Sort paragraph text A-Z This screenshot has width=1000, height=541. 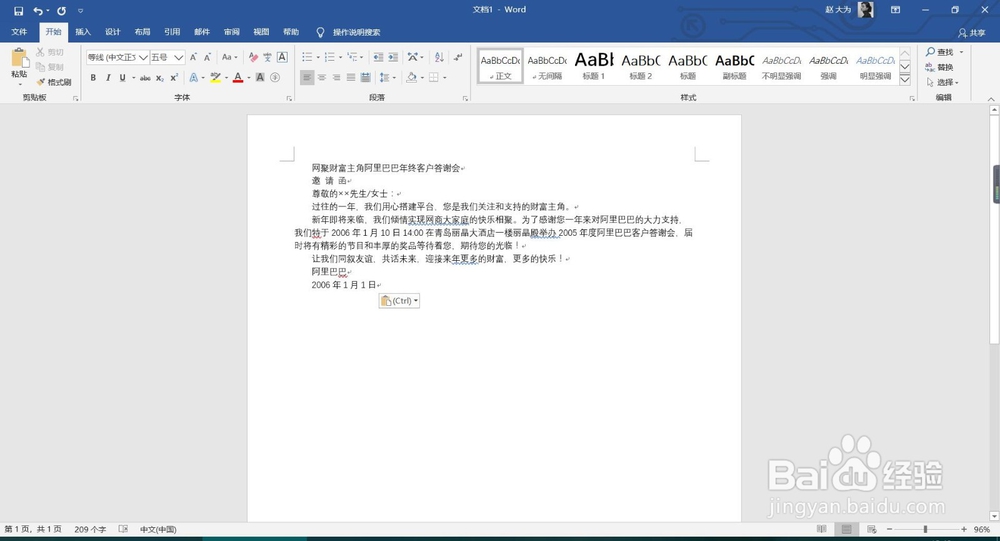coord(439,57)
